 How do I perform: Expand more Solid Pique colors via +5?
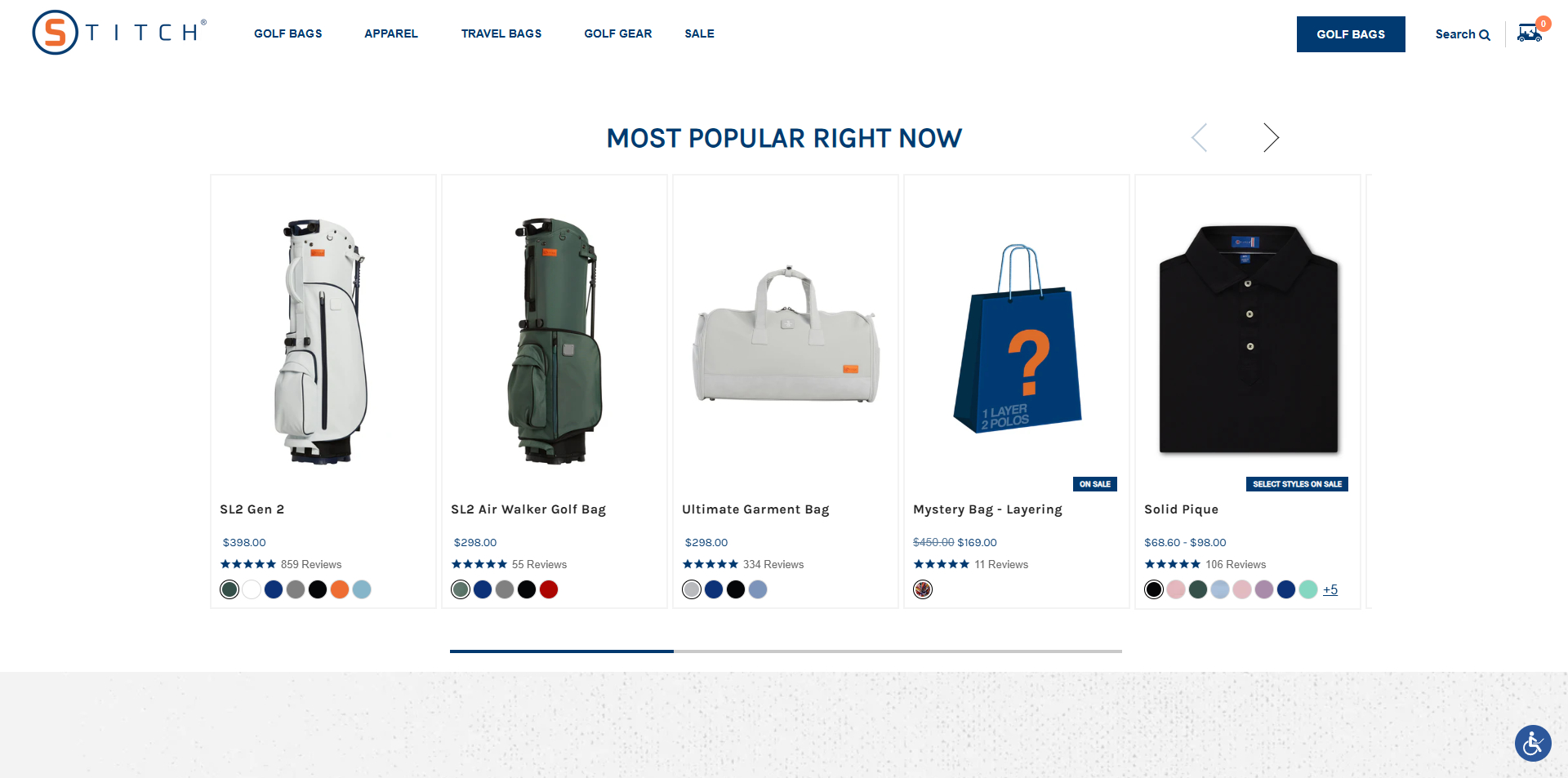pyautogui.click(x=1330, y=589)
